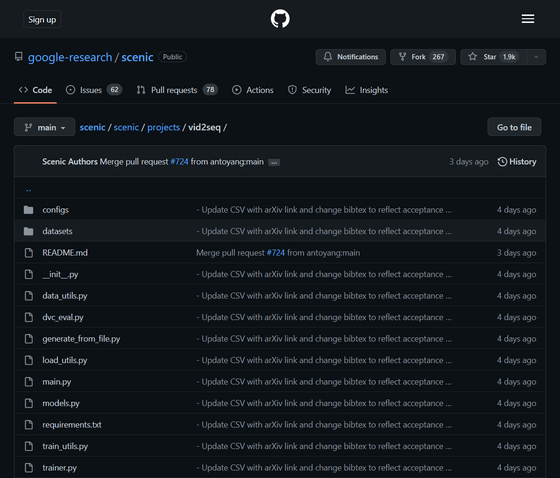Click the Sign up button
The height and width of the screenshot is (478, 560).
click(42, 19)
